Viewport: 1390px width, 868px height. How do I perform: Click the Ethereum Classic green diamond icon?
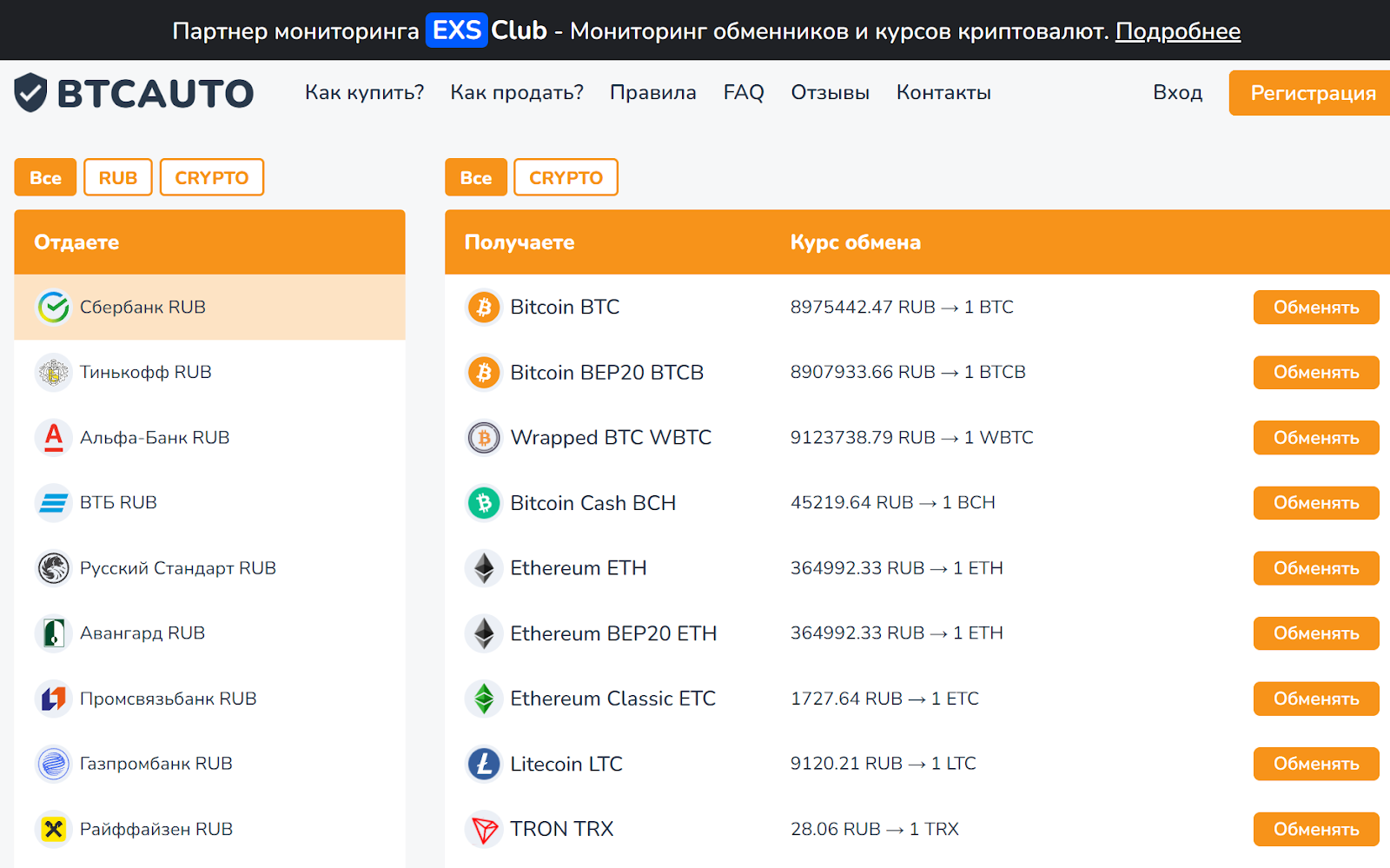pyautogui.click(x=484, y=699)
